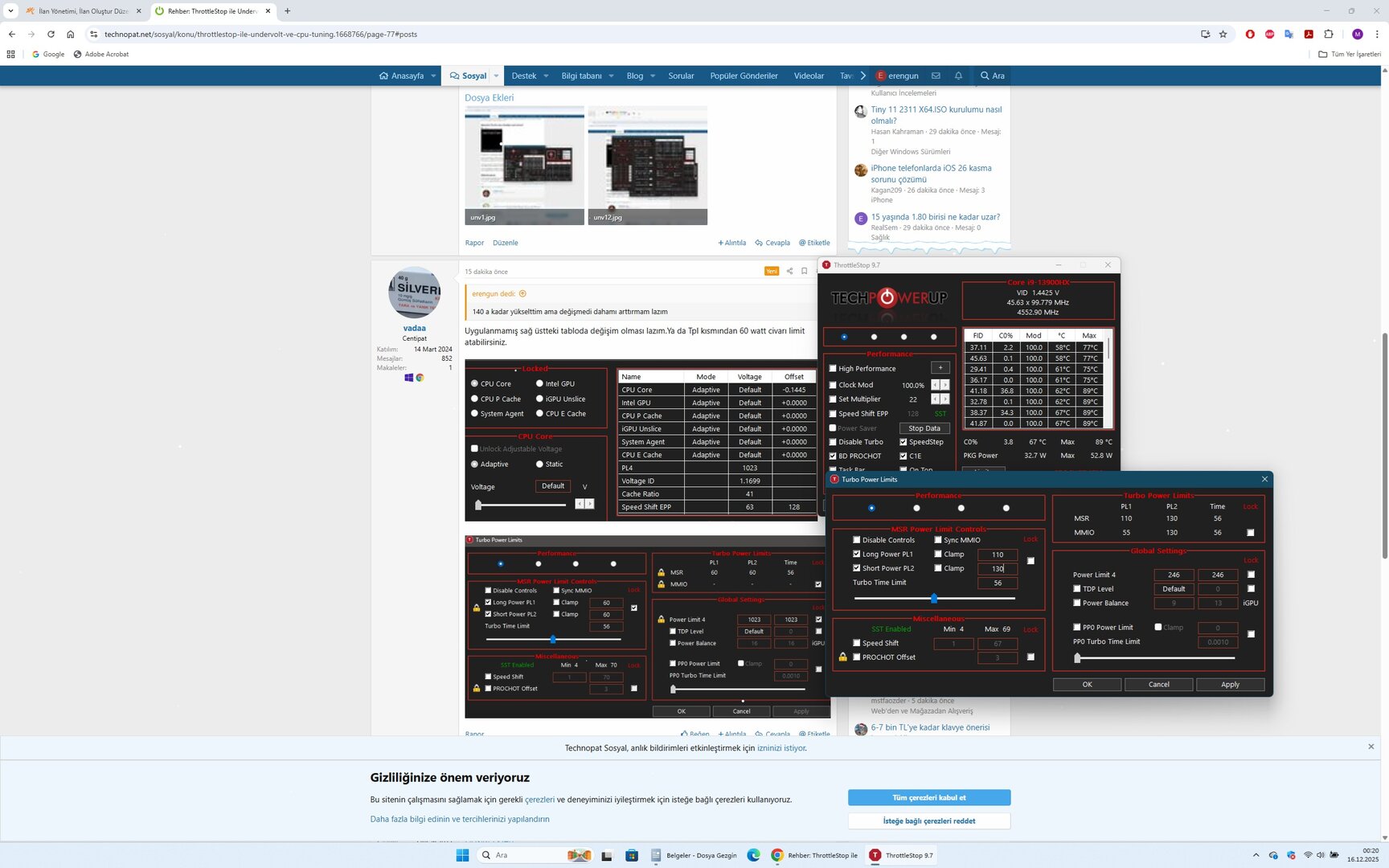Share vadaa's post with the share icon

[789, 271]
